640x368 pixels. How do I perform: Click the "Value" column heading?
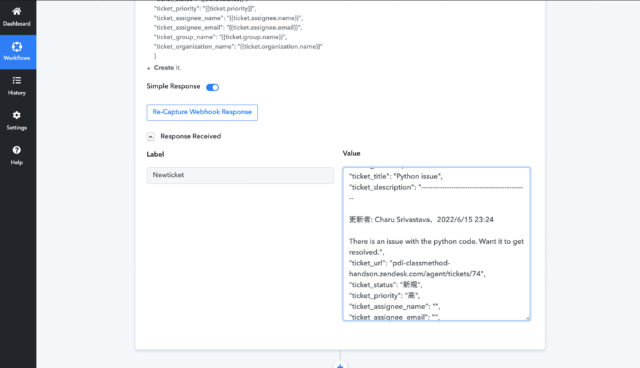[351, 153]
